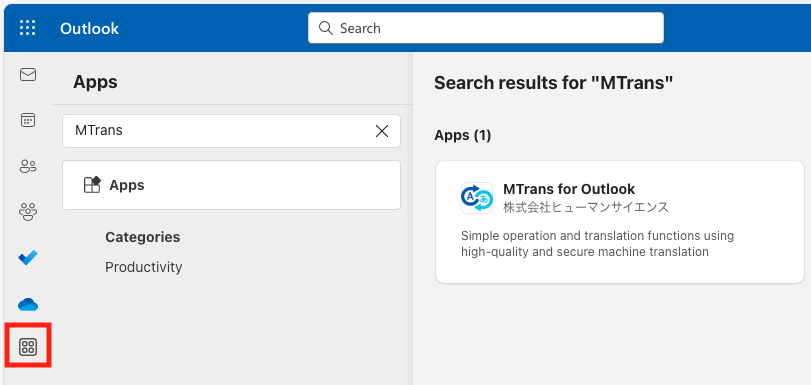Open Mail from the sidebar

[x=28, y=75]
